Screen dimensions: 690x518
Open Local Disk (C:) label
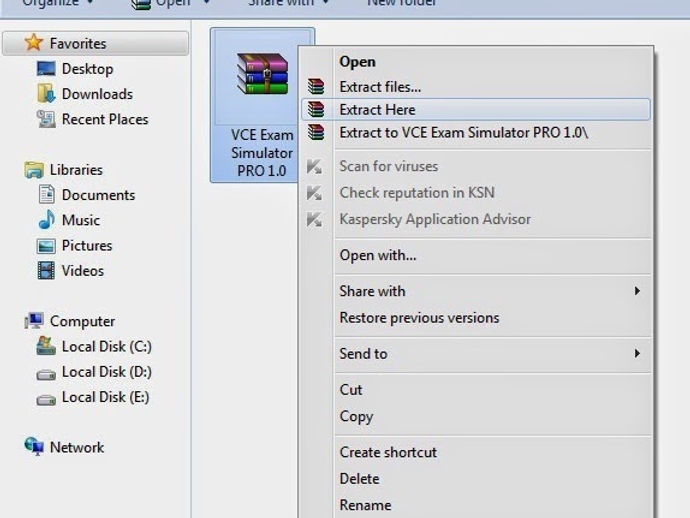[106, 346]
